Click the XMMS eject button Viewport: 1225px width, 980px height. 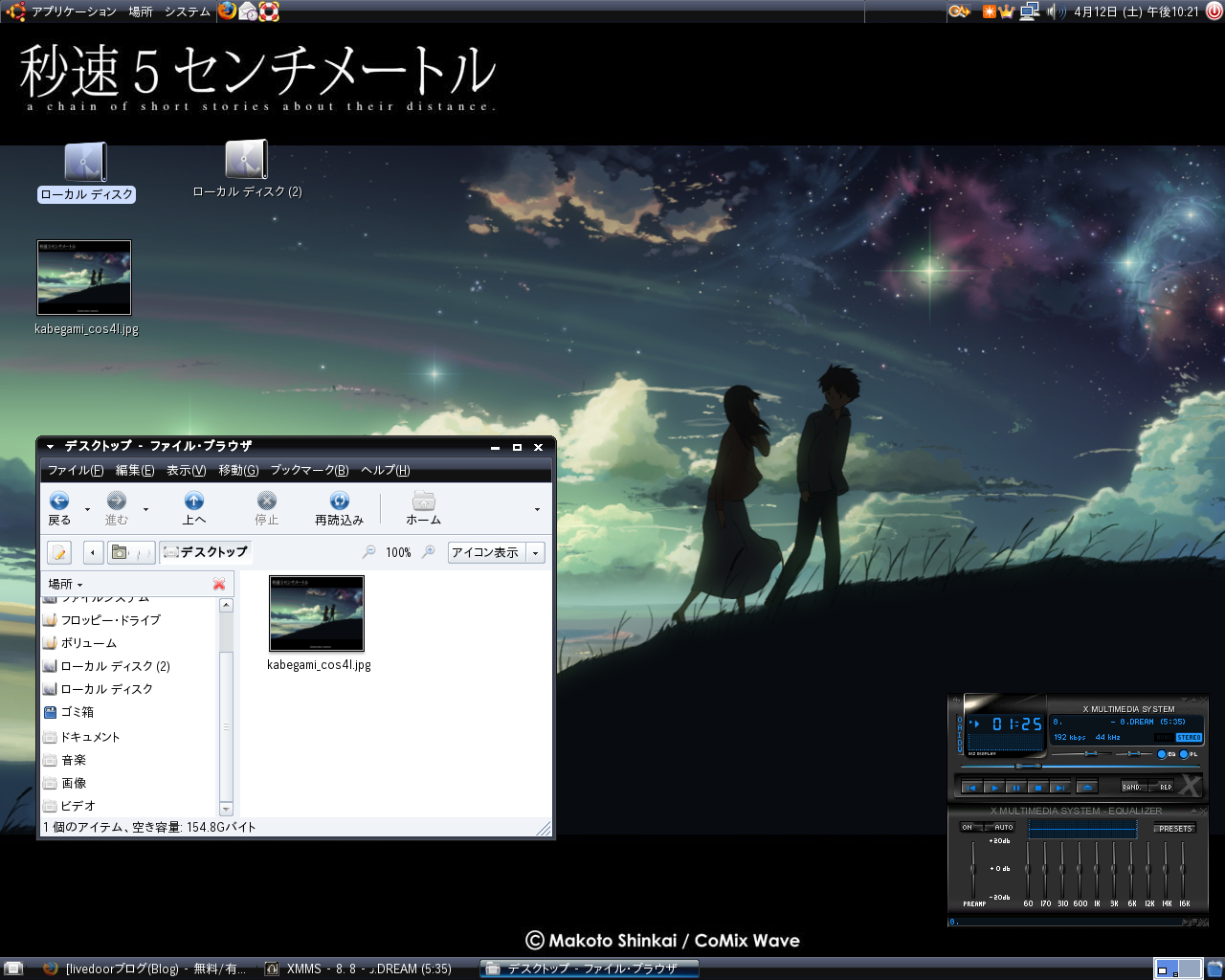coord(1086,787)
